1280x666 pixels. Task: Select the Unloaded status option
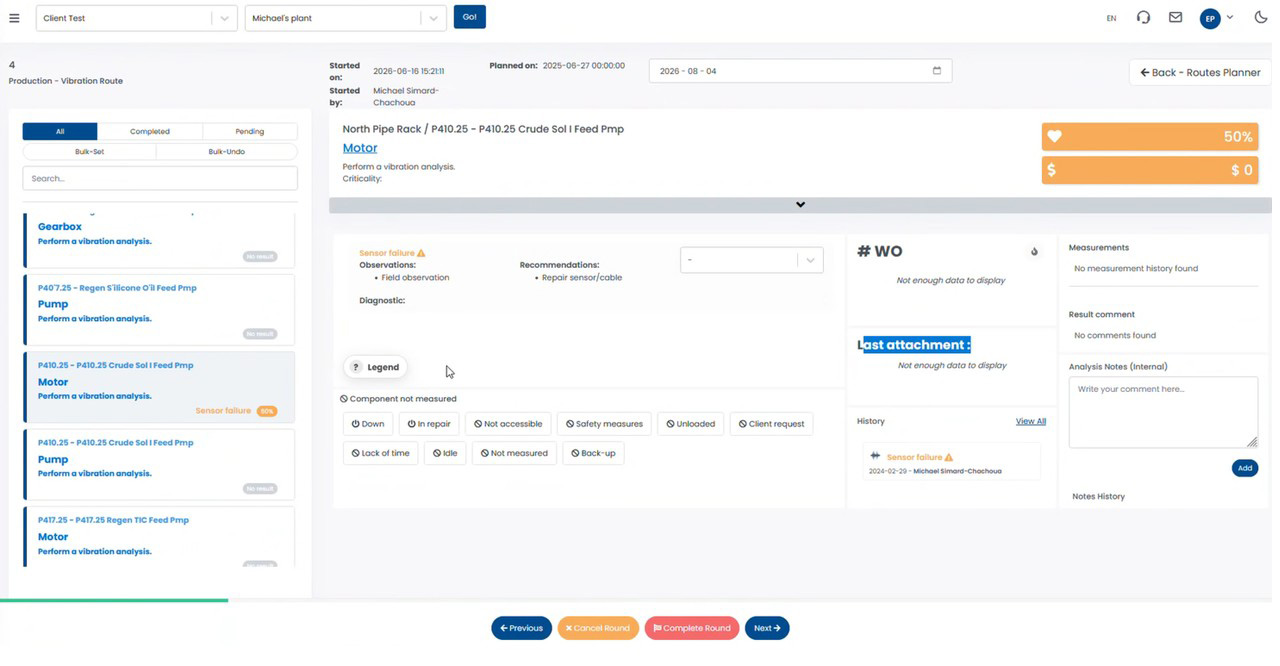point(691,424)
